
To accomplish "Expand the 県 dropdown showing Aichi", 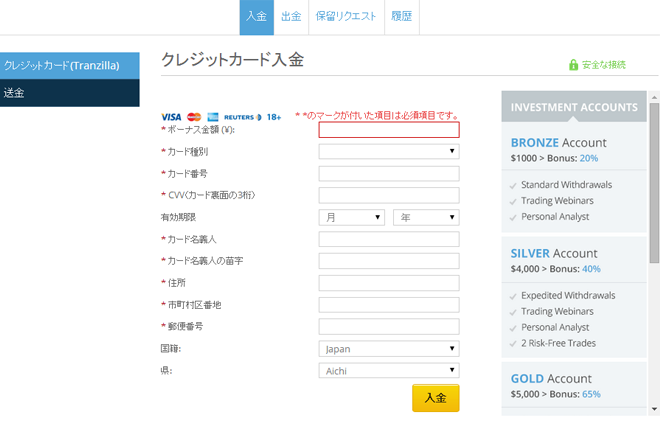I will [388, 371].
